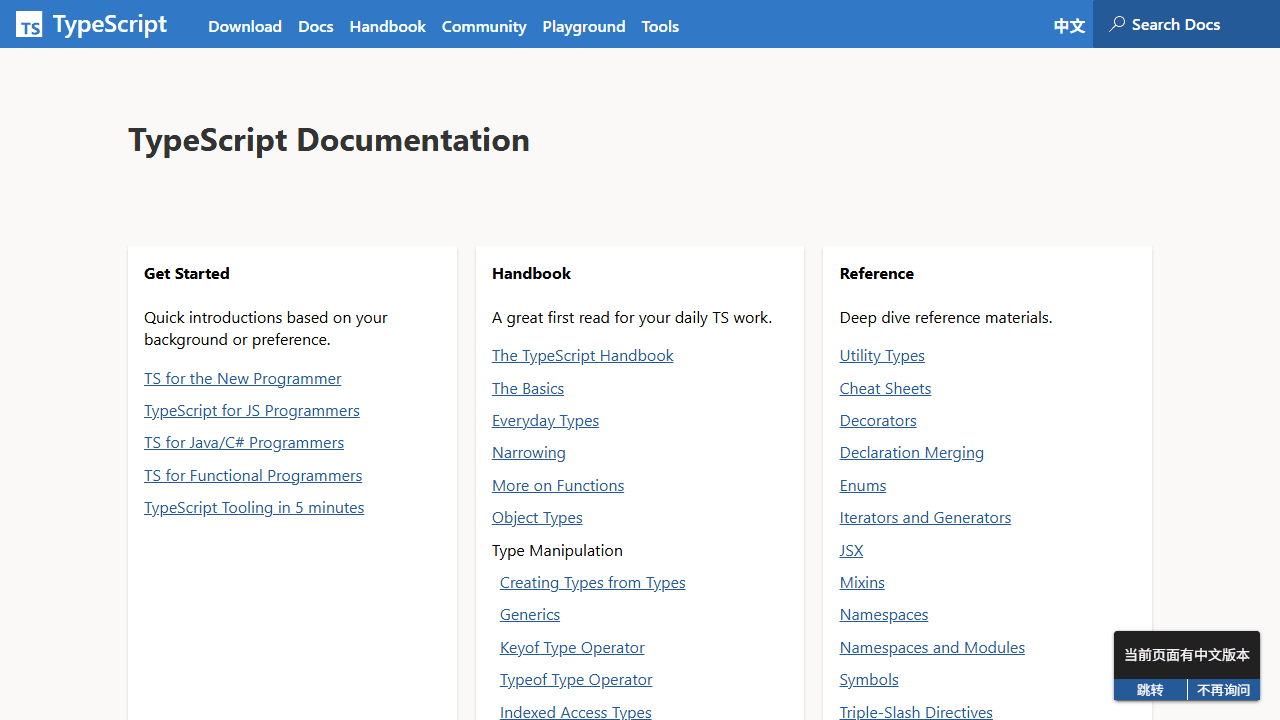
Task: Open Iterators and Generators link
Action: 925,517
